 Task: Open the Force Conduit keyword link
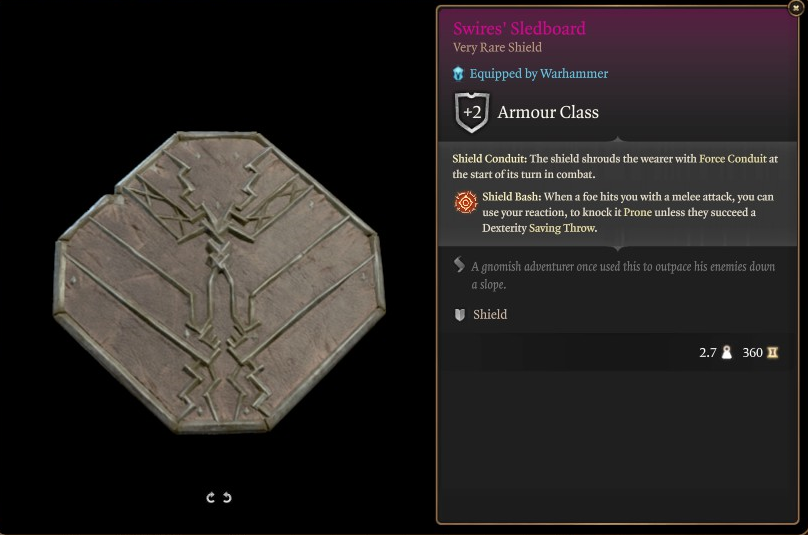732,159
